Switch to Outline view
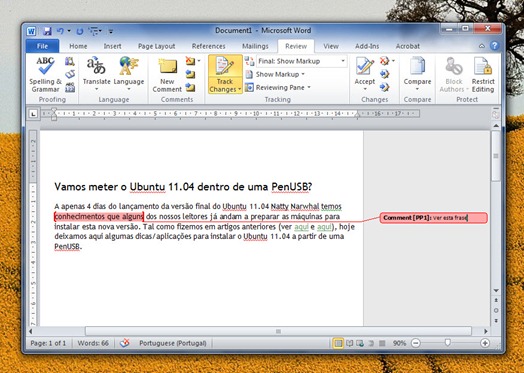 click(371, 343)
